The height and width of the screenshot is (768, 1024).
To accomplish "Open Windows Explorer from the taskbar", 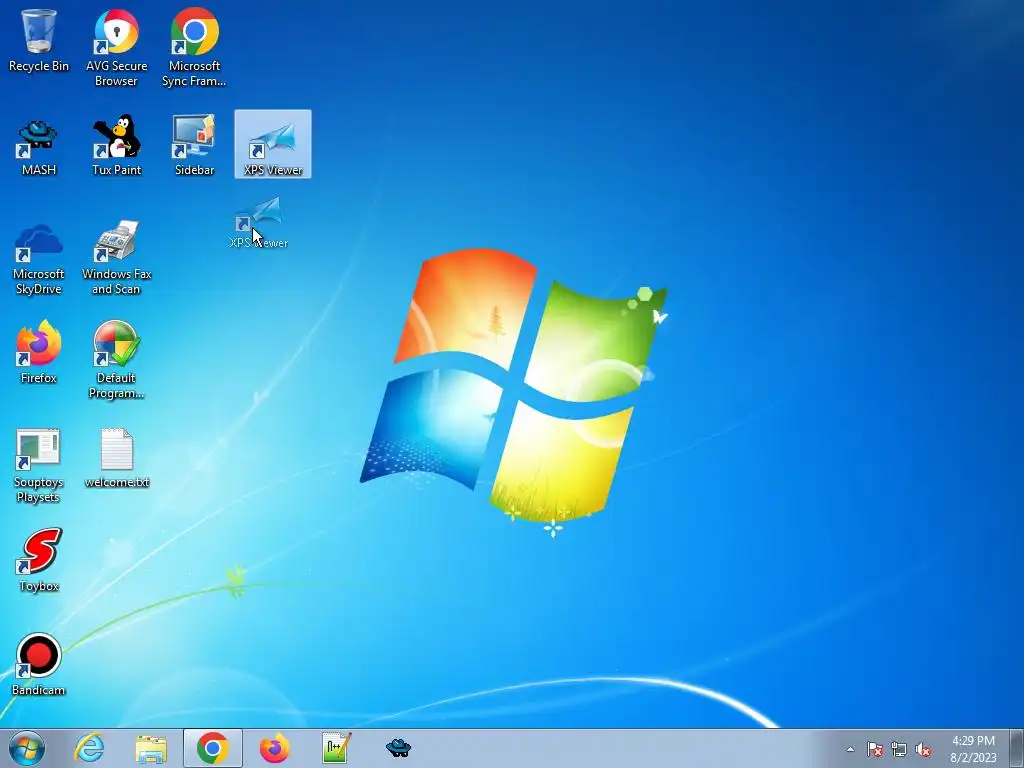I will point(151,748).
